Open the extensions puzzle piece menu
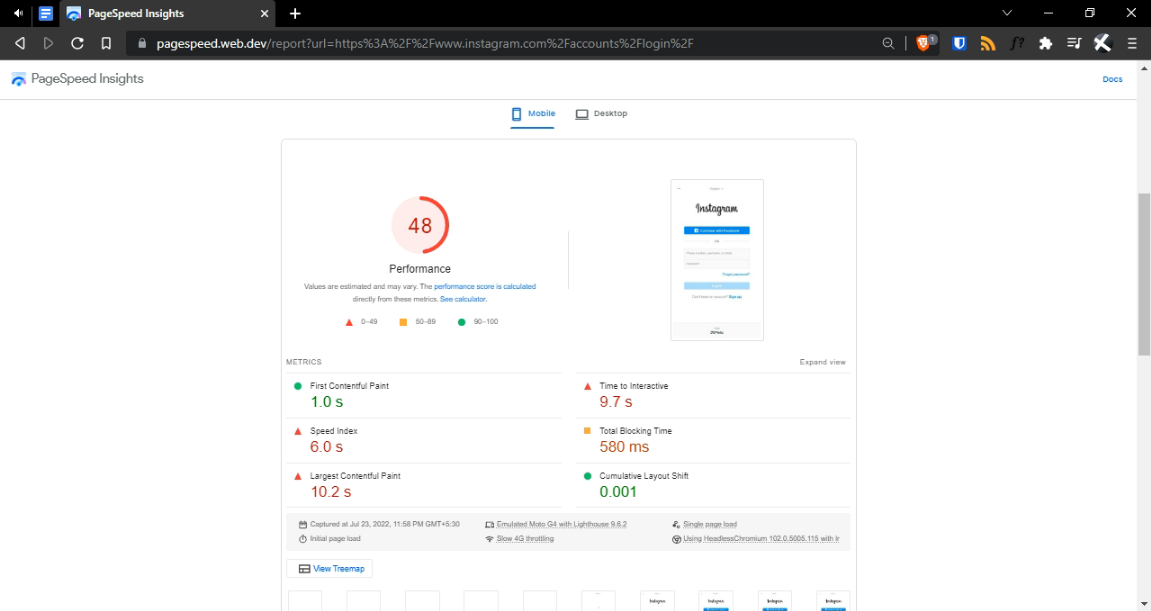The image size is (1151, 611). coord(1046,43)
